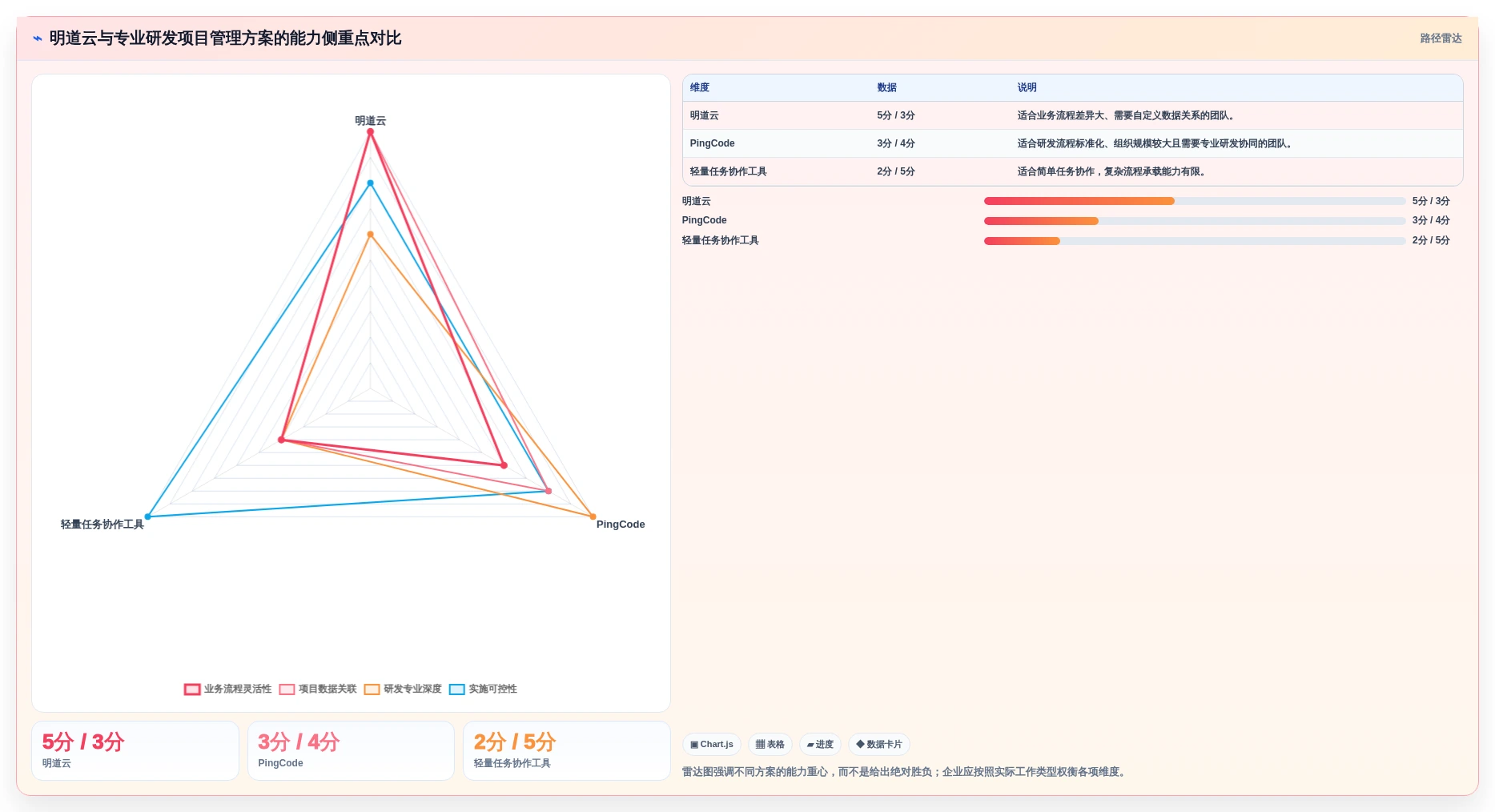
Task: Open the 轻量任务协作工具 2分 / 5分 data card
Action: pyautogui.click(x=567, y=750)
